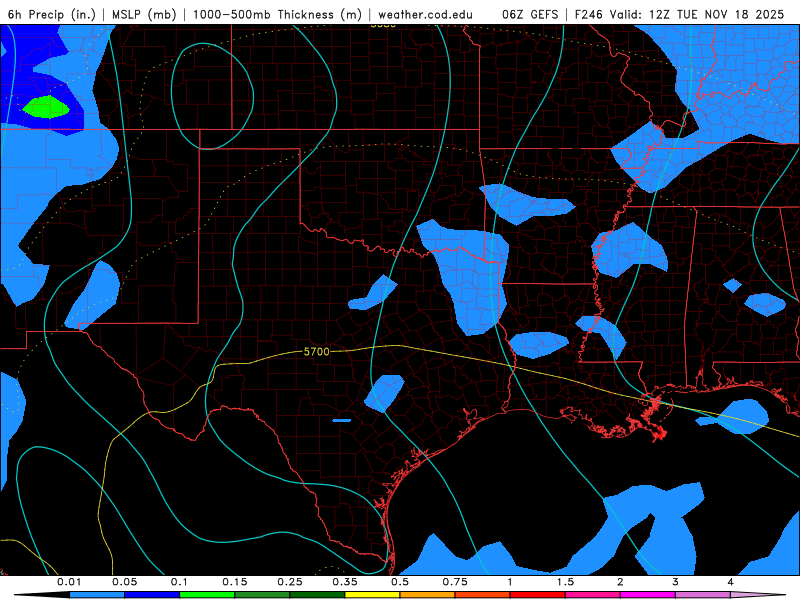Image resolution: width=800 pixels, height=600 pixels.
Task: Click the '1000-500mb Thickness (m)' title text
Action: click(277, 14)
